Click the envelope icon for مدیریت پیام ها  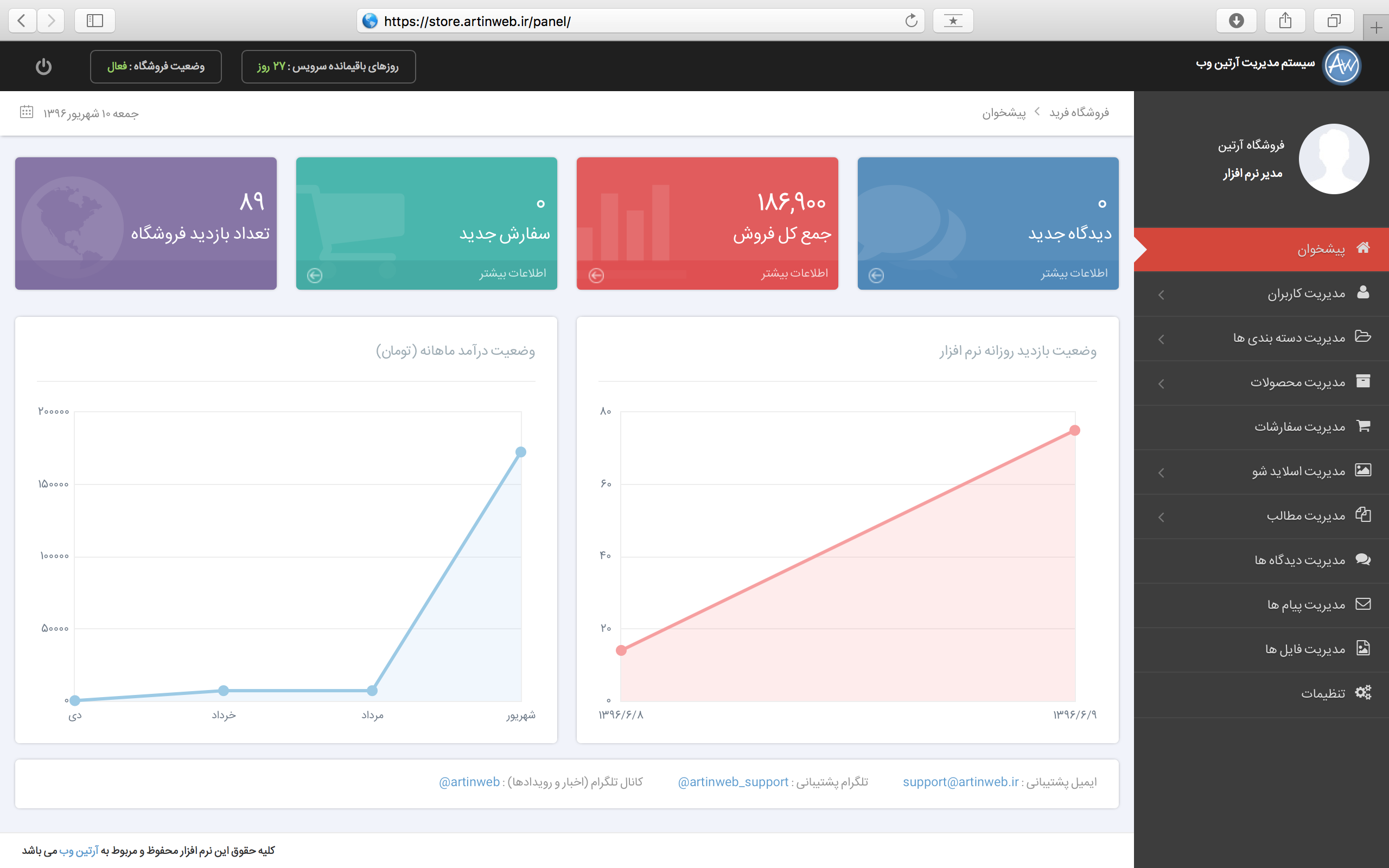click(x=1363, y=604)
